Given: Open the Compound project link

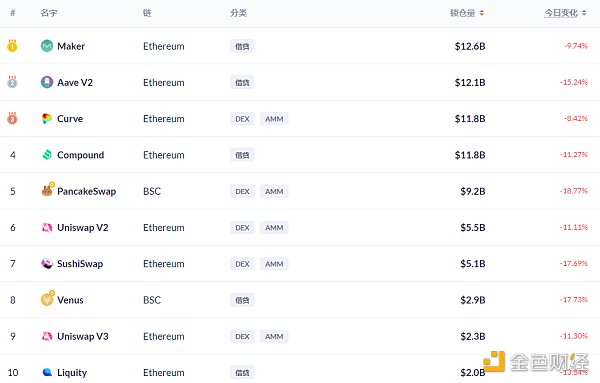Looking at the screenshot, I should pos(80,155).
